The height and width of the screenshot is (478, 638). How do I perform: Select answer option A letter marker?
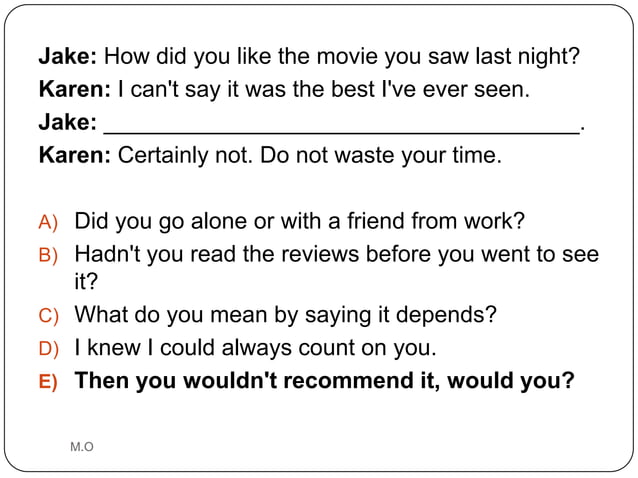pyautogui.click(x=48, y=222)
